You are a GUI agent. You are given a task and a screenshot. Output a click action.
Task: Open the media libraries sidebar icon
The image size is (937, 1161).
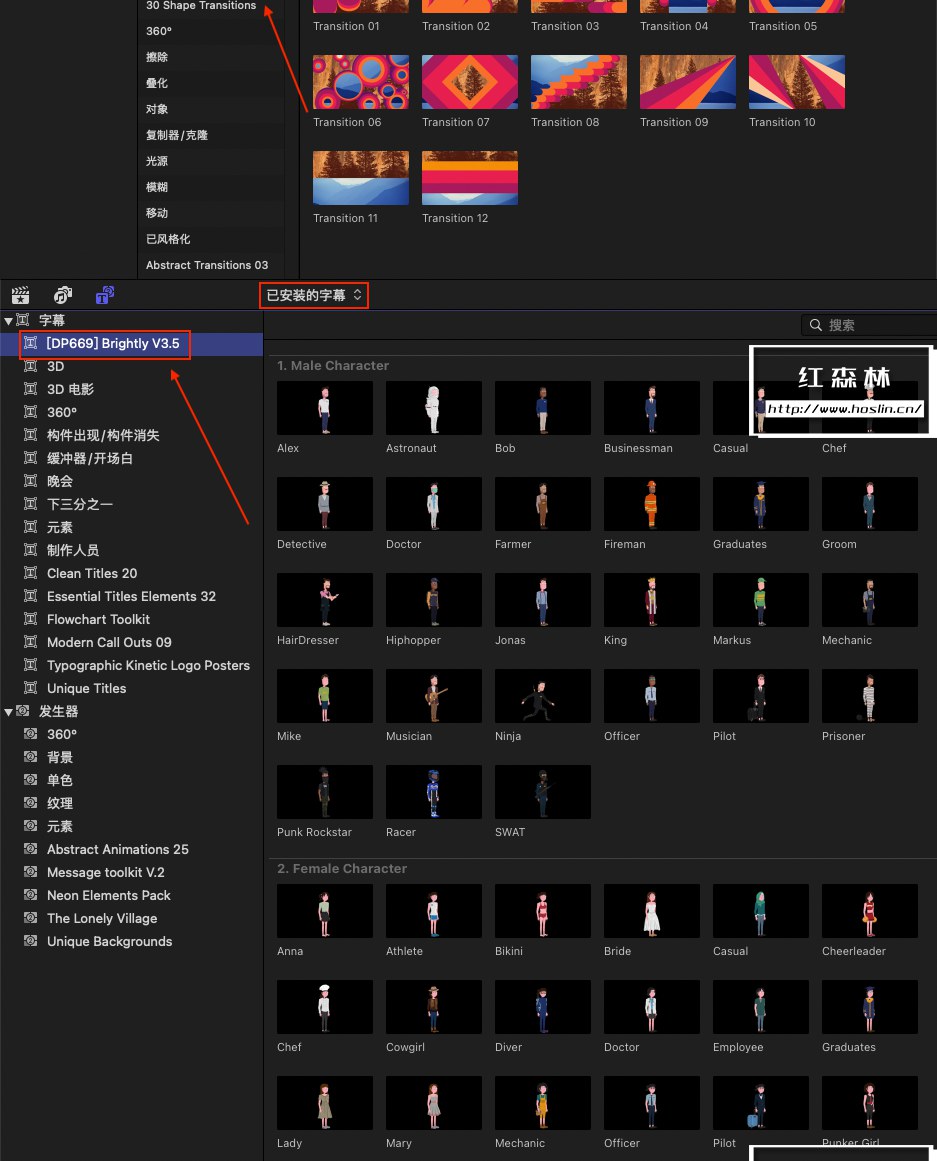click(21, 295)
